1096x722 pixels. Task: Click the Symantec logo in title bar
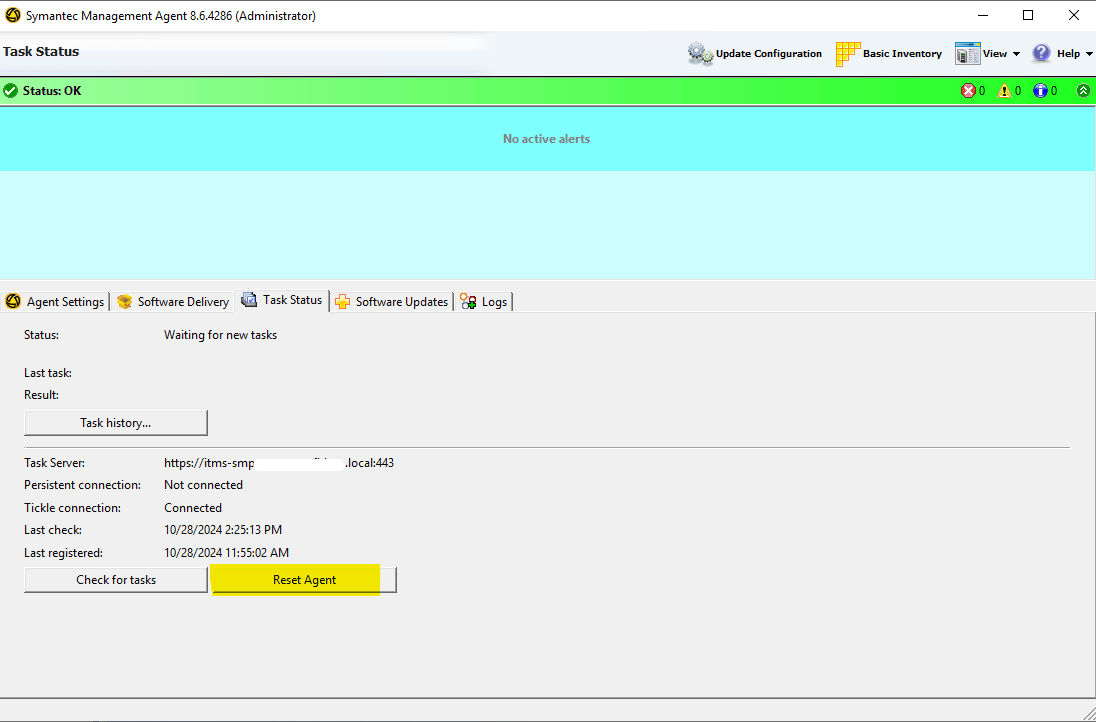click(x=13, y=15)
